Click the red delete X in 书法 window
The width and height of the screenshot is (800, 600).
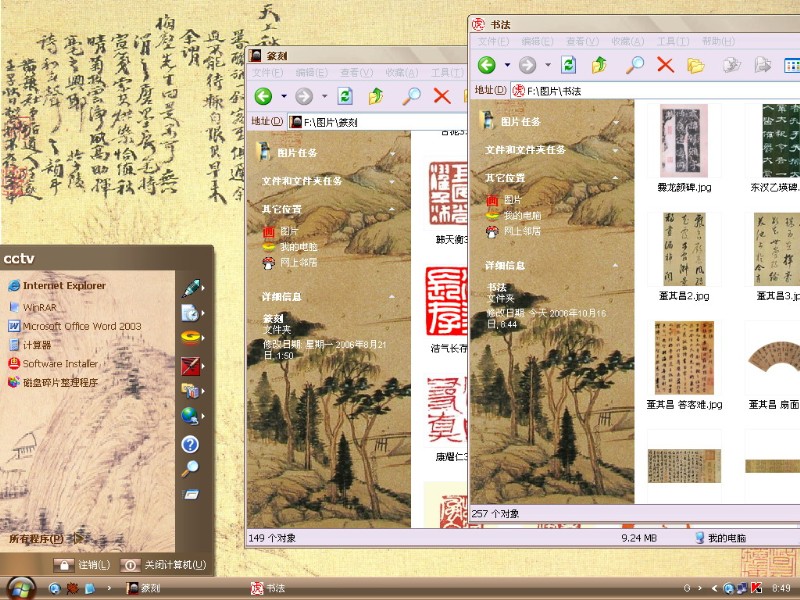tap(665, 65)
